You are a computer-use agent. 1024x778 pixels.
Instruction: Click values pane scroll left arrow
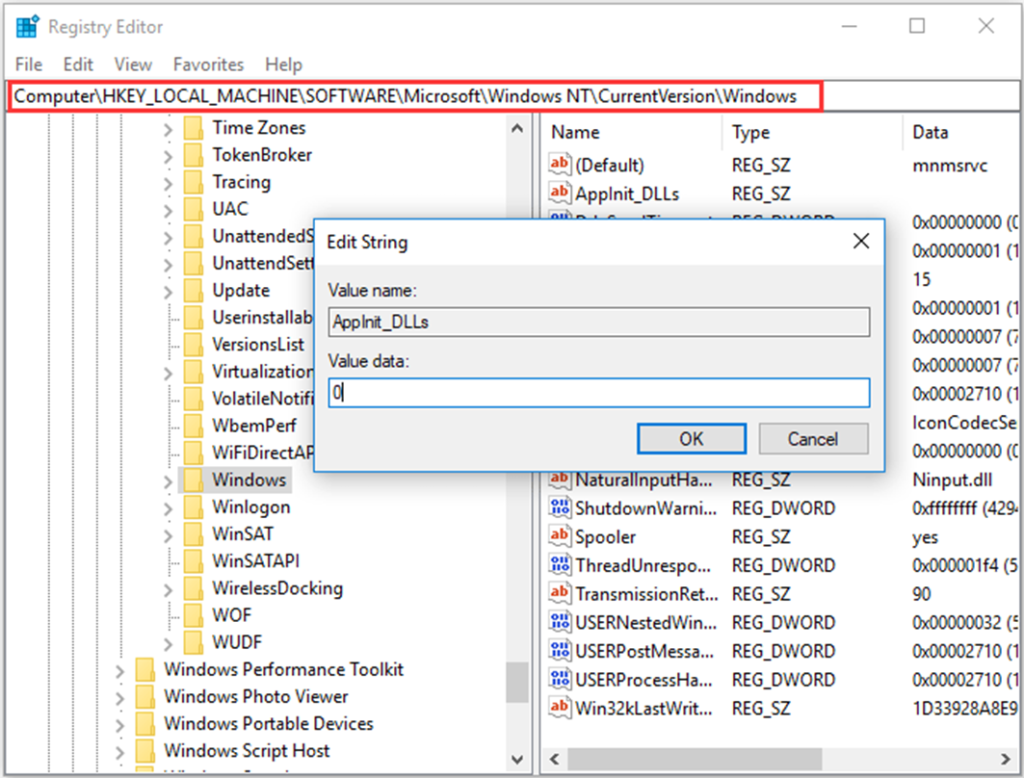pyautogui.click(x=554, y=759)
